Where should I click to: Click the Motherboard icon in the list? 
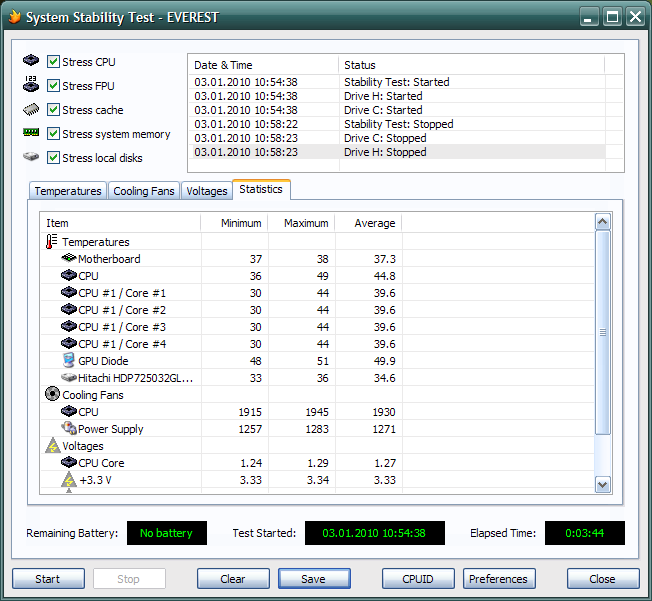coord(69,259)
